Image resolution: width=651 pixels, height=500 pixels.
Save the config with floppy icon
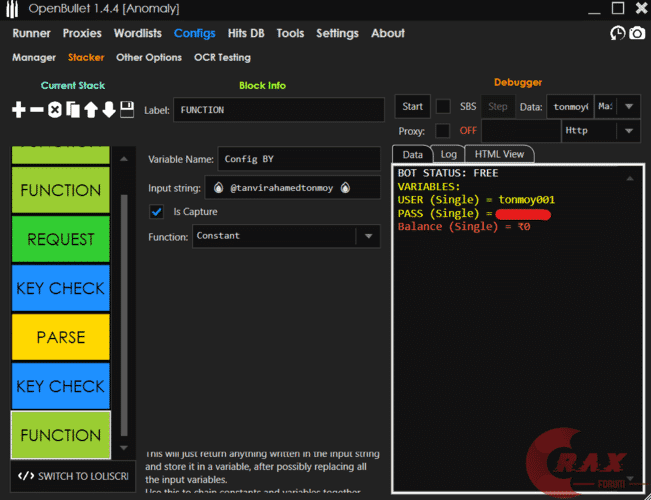pyautogui.click(x=127, y=109)
